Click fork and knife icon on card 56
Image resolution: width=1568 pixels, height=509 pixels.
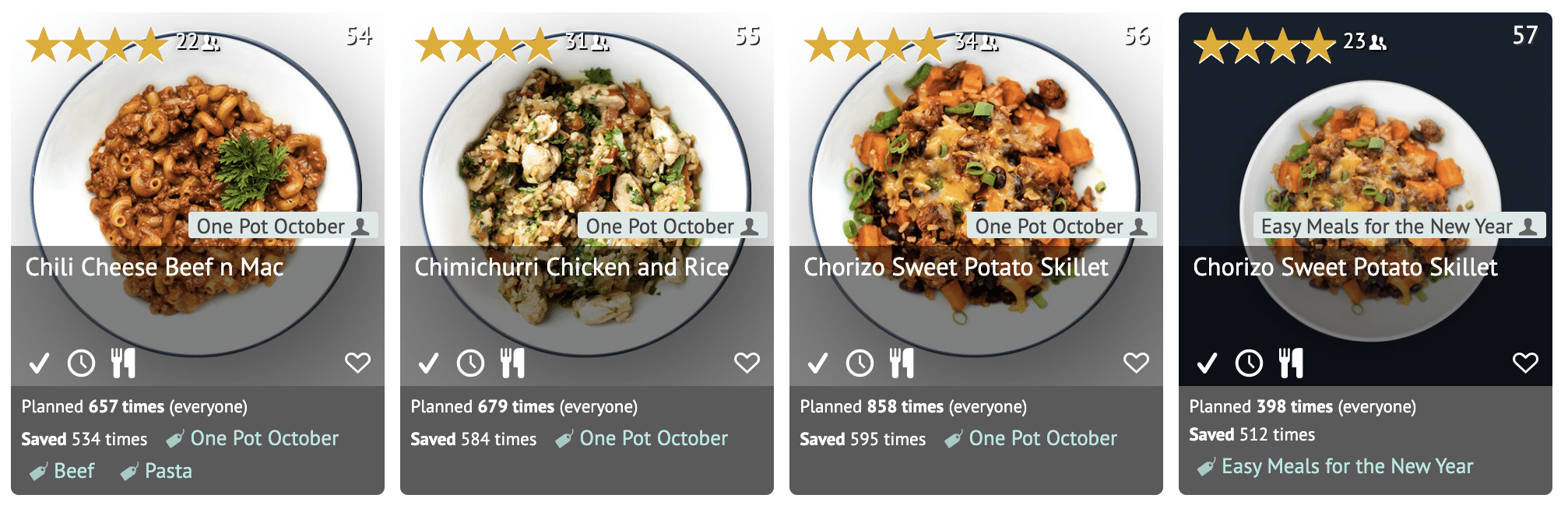coord(902,363)
